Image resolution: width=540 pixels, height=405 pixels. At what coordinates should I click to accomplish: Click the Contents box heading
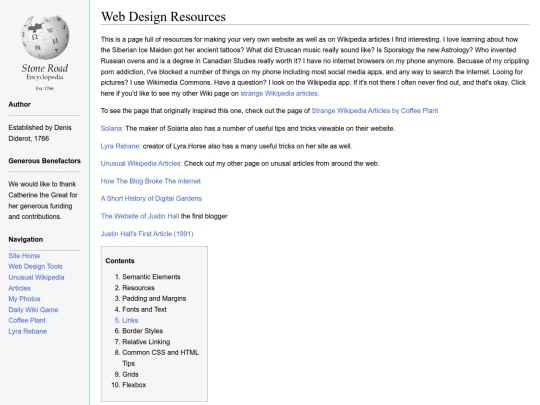(120, 261)
